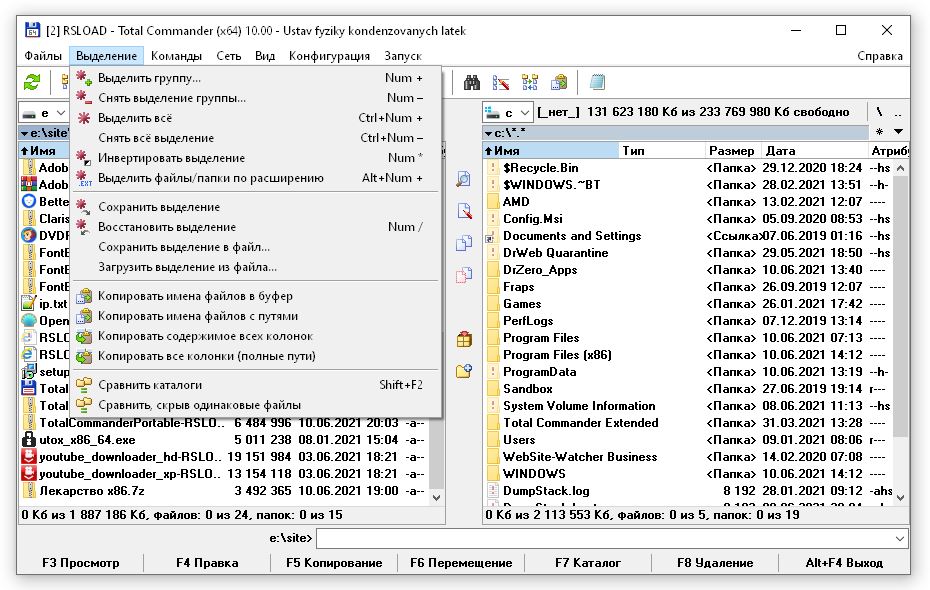Choose Инвертировать выделение entry
The width and height of the screenshot is (930, 590).
coord(256,158)
